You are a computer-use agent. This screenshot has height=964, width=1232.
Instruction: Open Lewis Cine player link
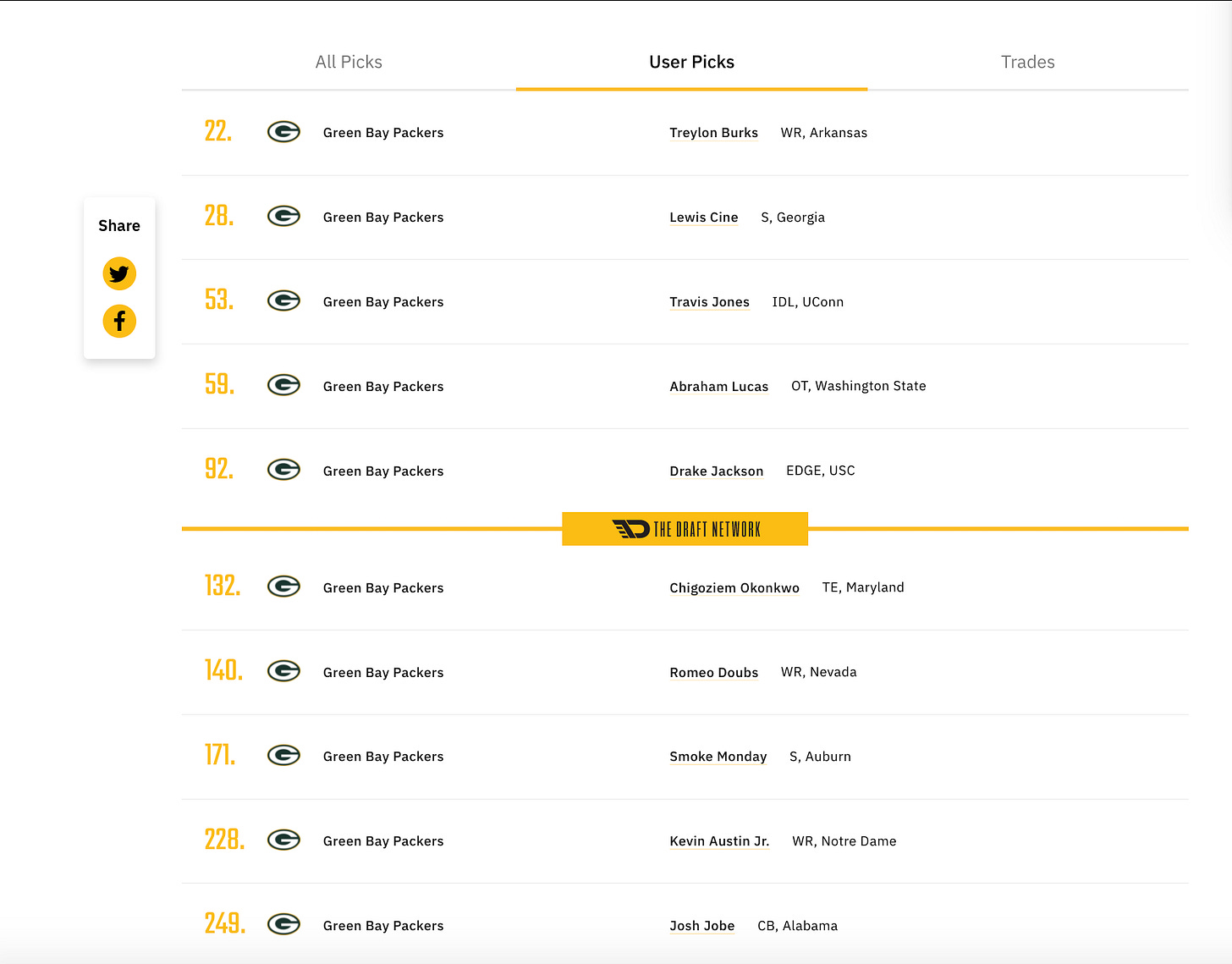coord(704,218)
